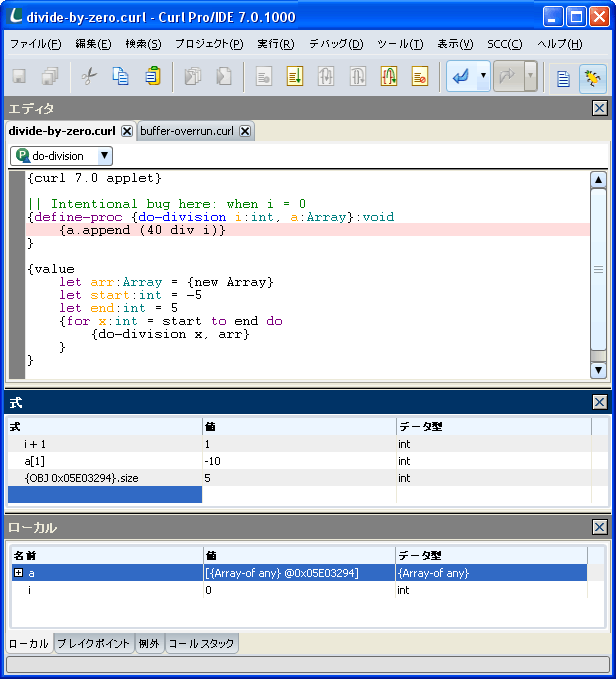
Task: Close the エディタ panel
Action: click(x=600, y=108)
